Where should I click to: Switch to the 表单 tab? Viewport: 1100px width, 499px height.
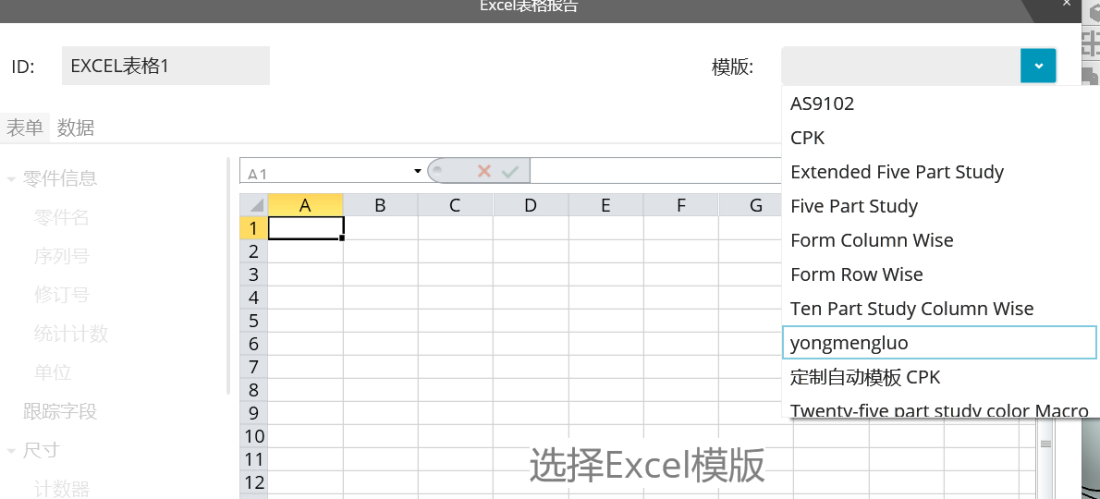coord(25,128)
